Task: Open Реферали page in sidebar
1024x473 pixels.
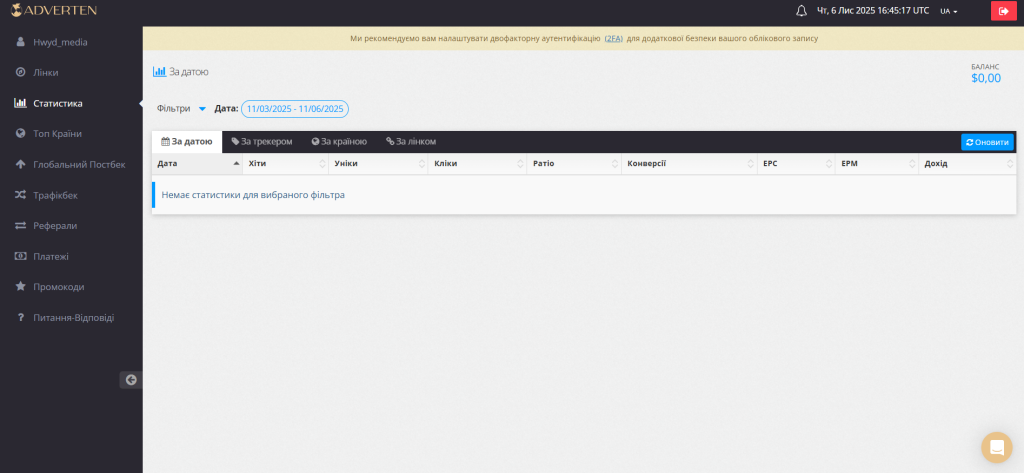Action: (x=54, y=225)
